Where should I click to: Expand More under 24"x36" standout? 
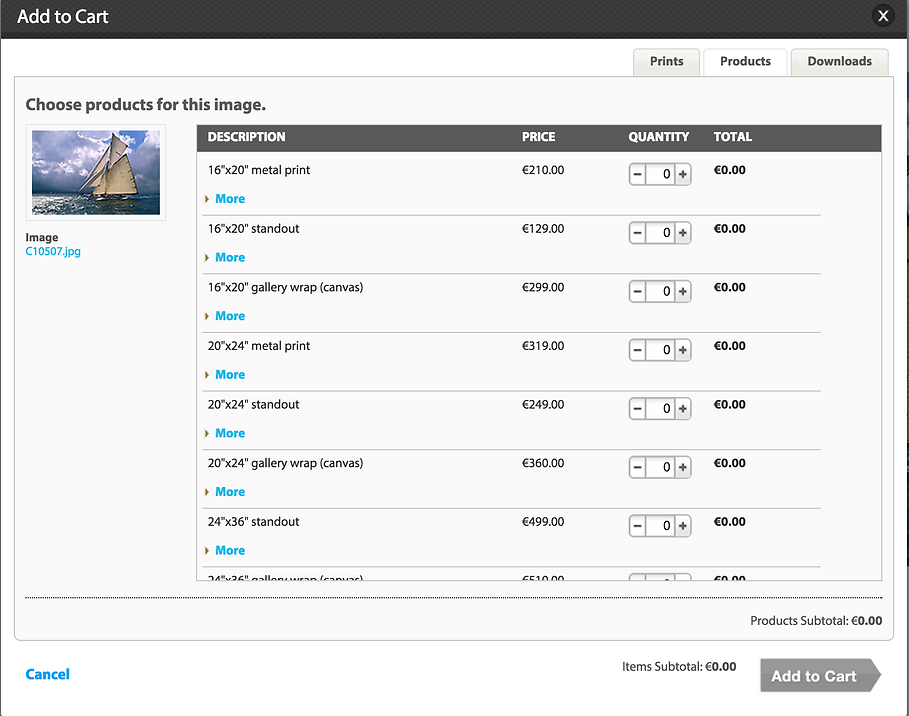pyautogui.click(x=230, y=550)
